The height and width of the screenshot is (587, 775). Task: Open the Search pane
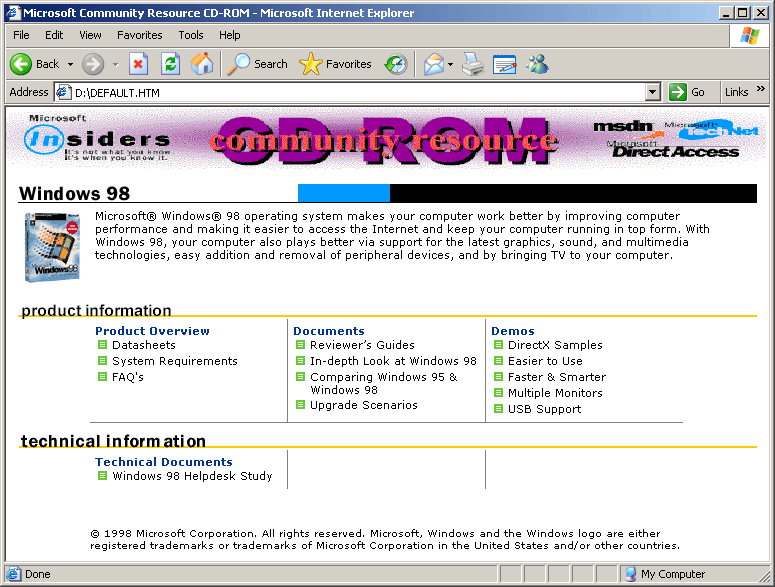tap(258, 64)
